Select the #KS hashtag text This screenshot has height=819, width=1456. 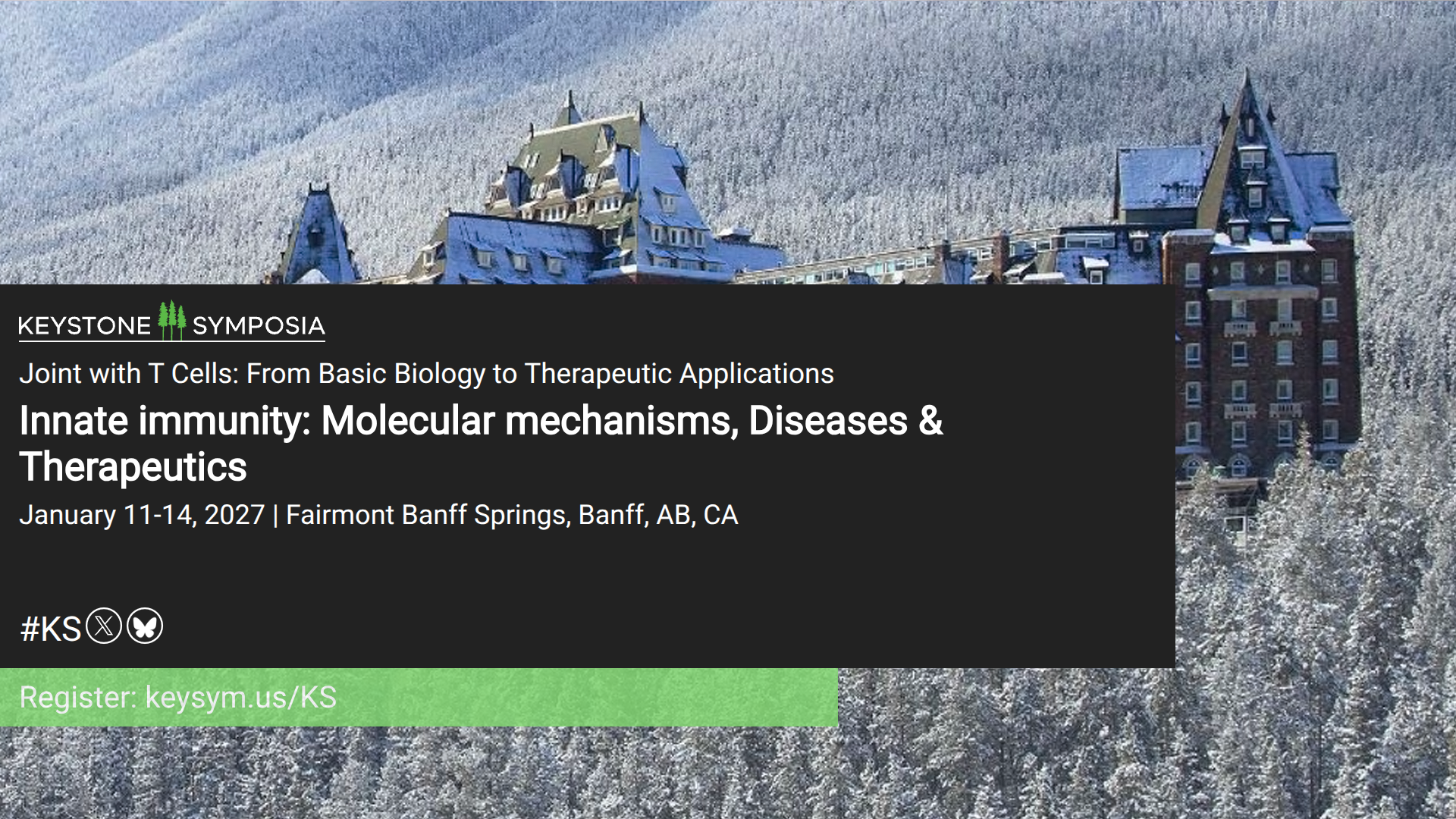(51, 629)
